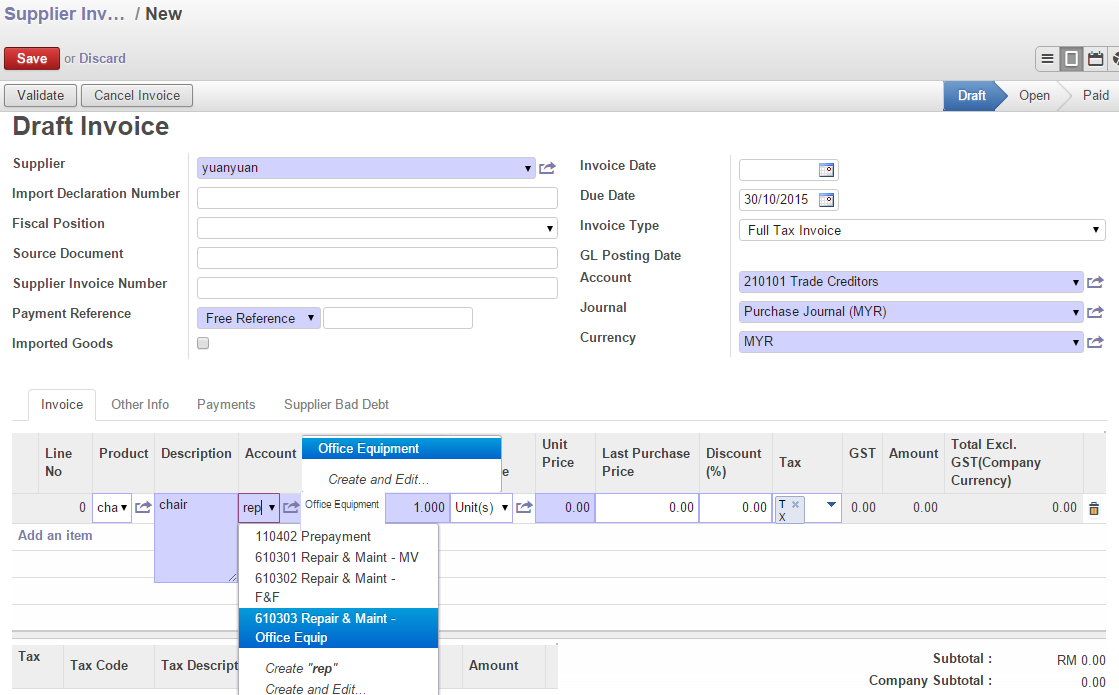1119x695 pixels.
Task: Switch to calendar view
Action: (1096, 58)
